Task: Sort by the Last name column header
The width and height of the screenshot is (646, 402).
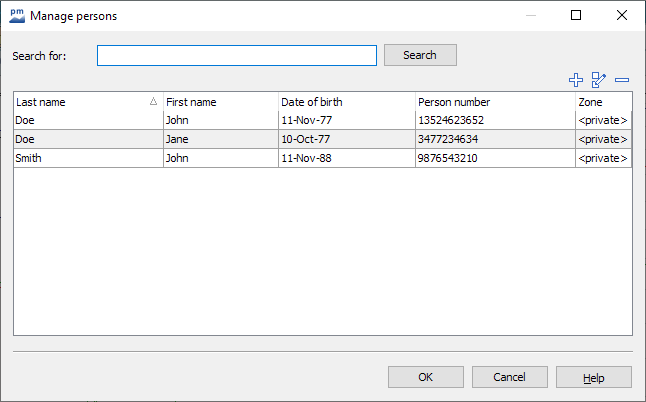Action: [x=80, y=102]
